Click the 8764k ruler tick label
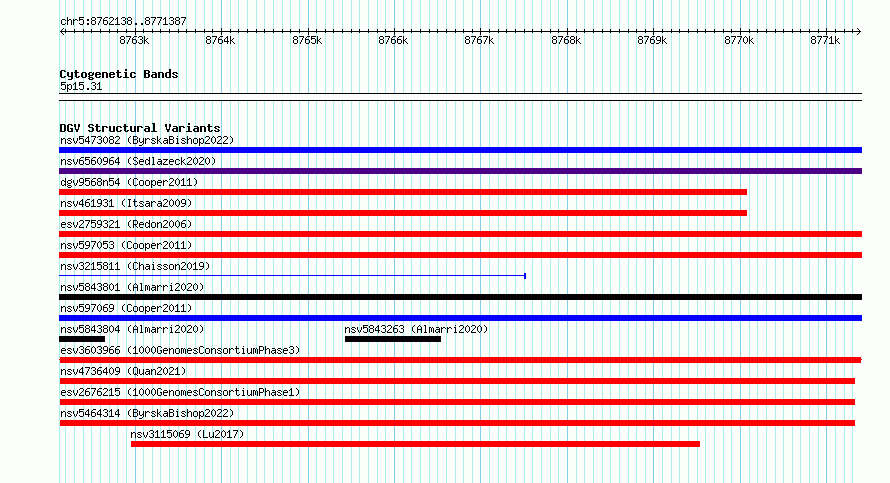Image resolution: width=890 pixels, height=483 pixels. [220, 41]
